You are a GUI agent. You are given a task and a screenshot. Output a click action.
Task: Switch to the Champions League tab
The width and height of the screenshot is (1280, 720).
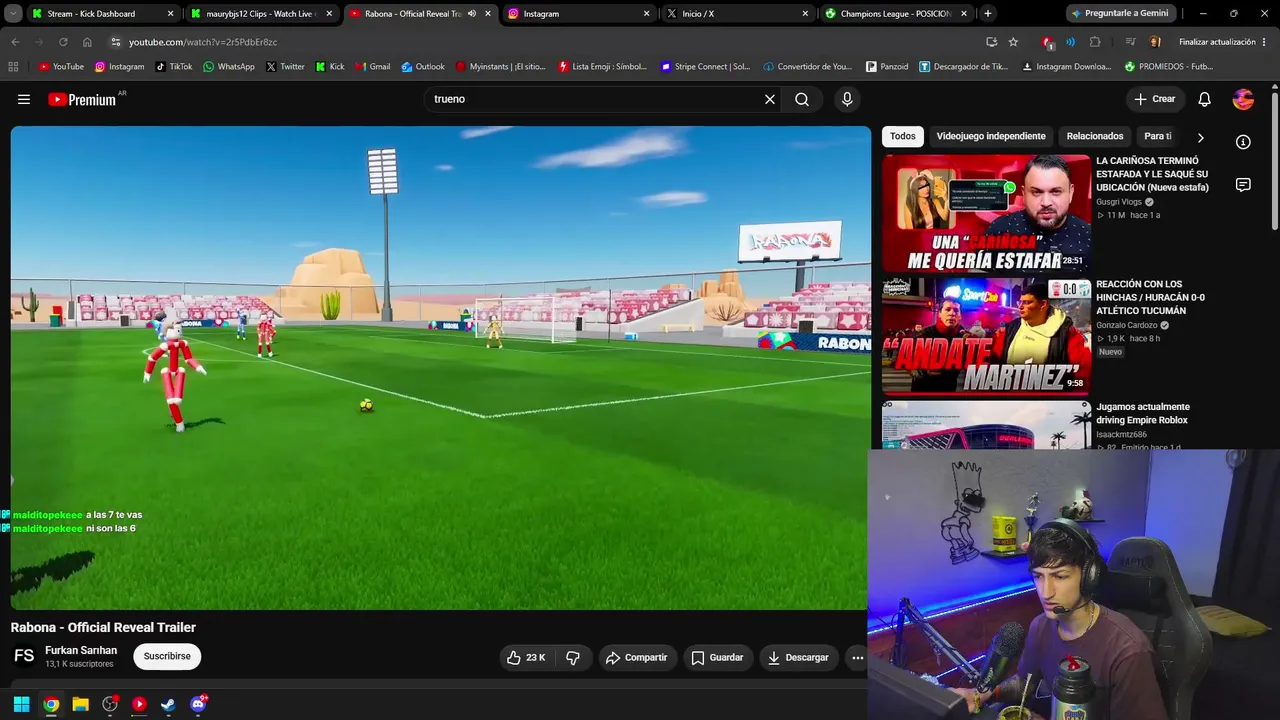[896, 14]
